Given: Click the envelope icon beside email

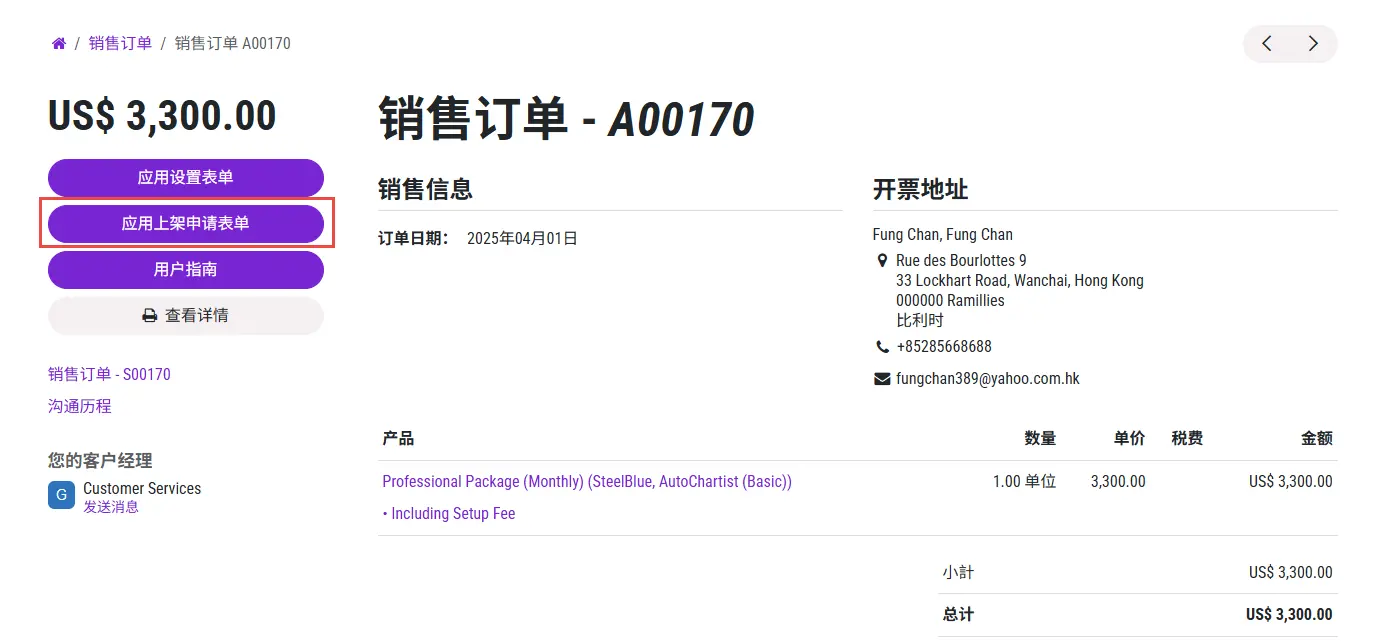Looking at the screenshot, I should point(882,379).
